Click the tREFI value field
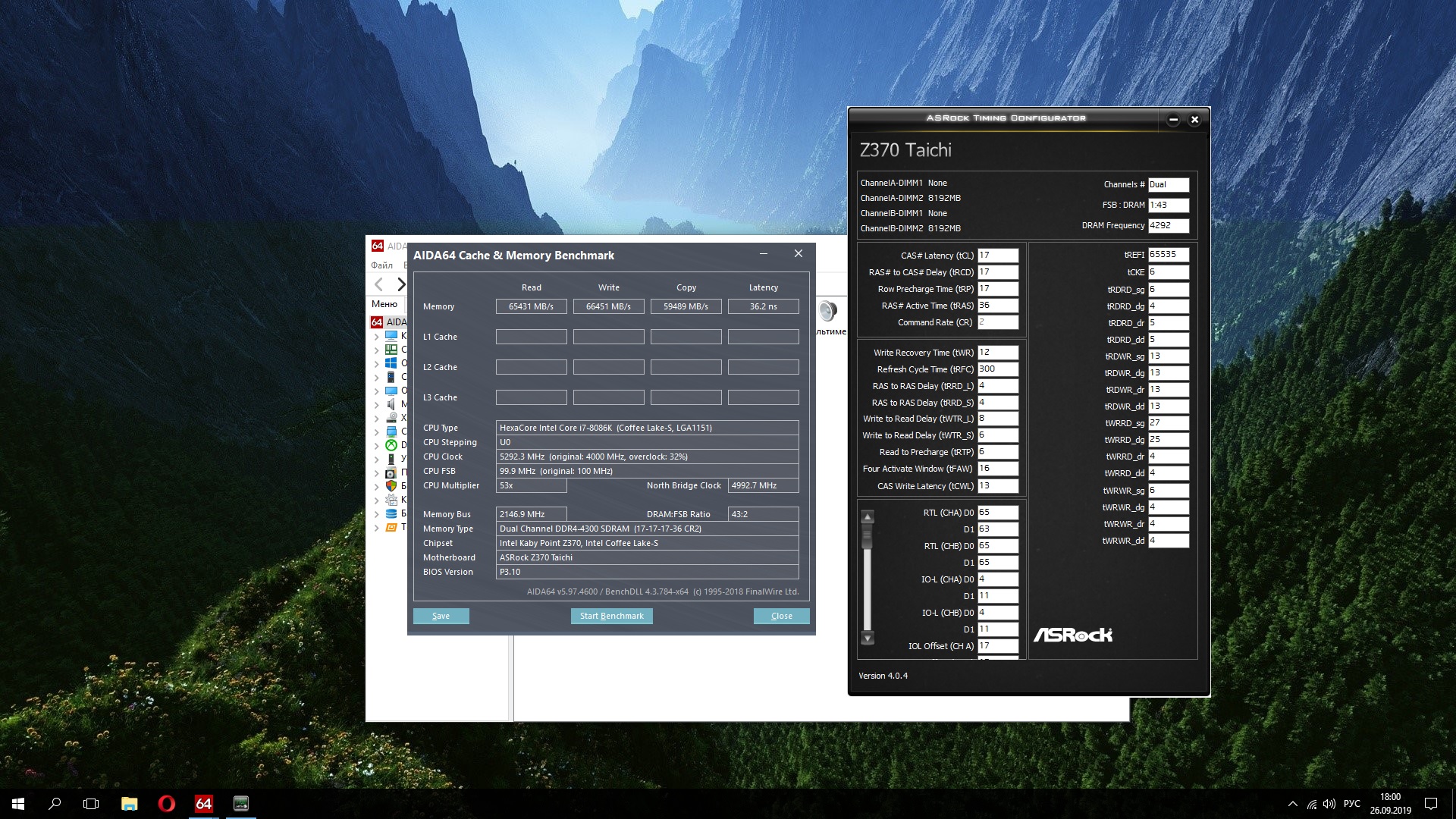This screenshot has width=1456, height=819. click(x=1168, y=255)
